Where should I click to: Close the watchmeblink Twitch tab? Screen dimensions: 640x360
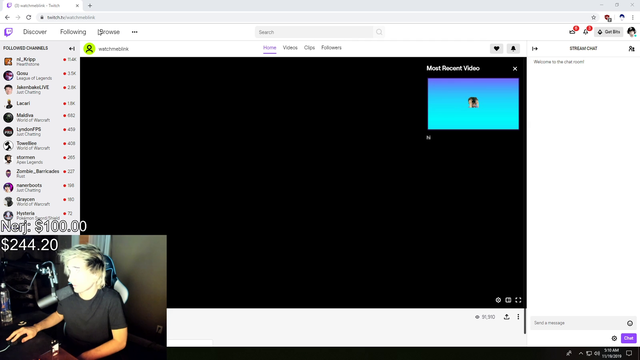(x=77, y=6)
